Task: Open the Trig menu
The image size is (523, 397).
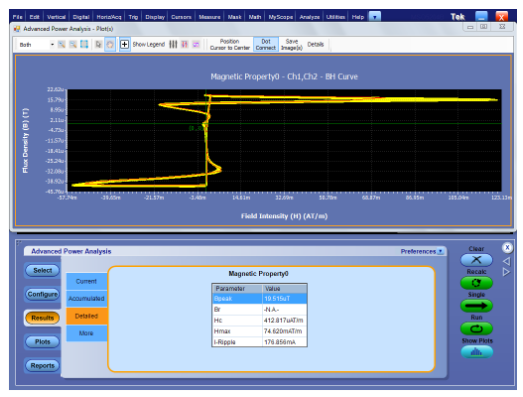Action: pyautogui.click(x=133, y=17)
